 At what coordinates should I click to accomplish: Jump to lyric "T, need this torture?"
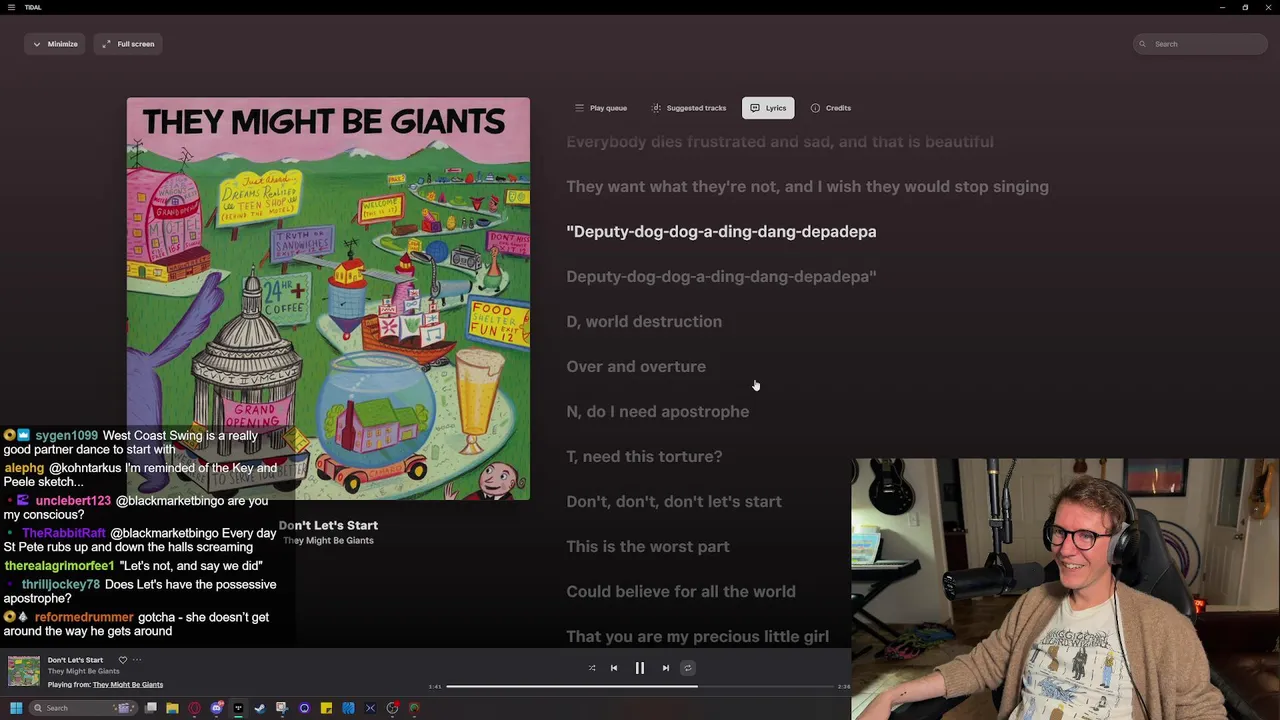[x=644, y=457]
